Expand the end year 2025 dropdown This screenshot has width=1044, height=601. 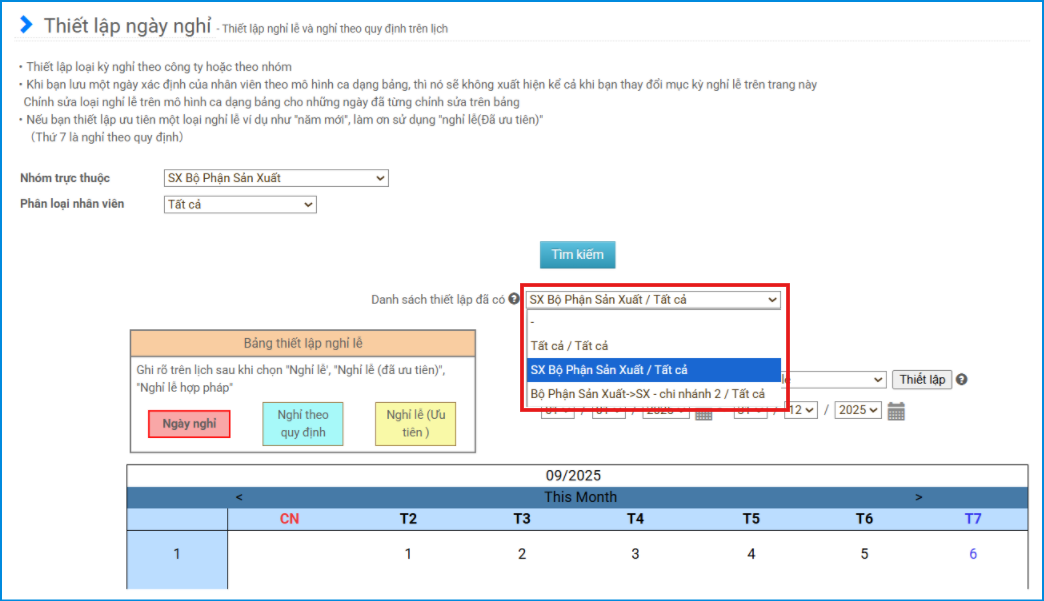point(859,410)
